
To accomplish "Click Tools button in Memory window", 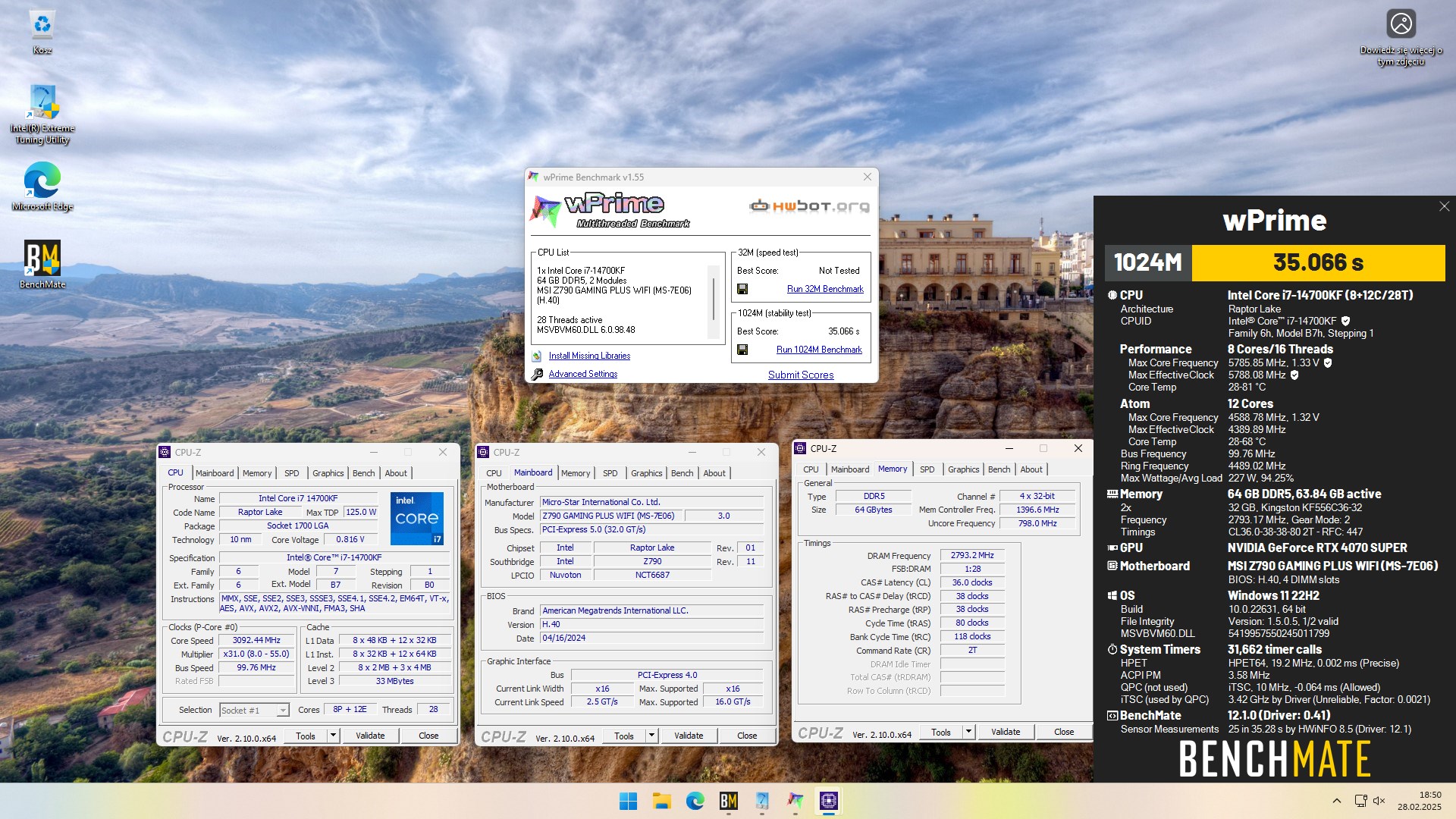I will (x=941, y=732).
